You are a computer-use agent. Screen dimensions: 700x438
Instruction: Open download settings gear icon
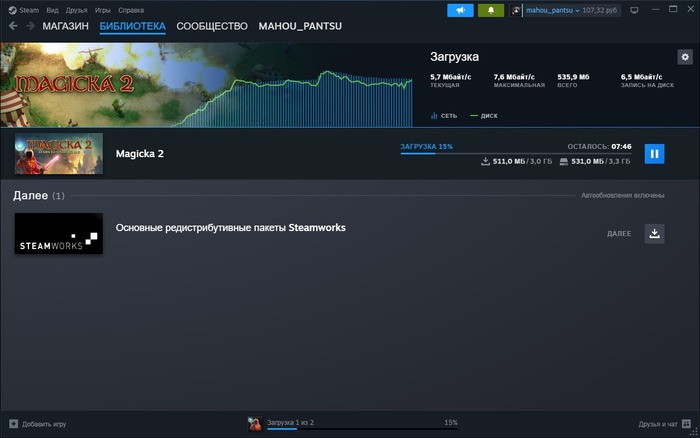pos(685,57)
